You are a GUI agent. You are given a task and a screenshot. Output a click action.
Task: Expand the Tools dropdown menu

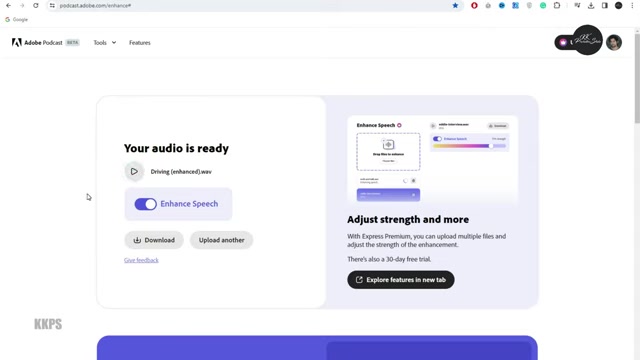(104, 42)
